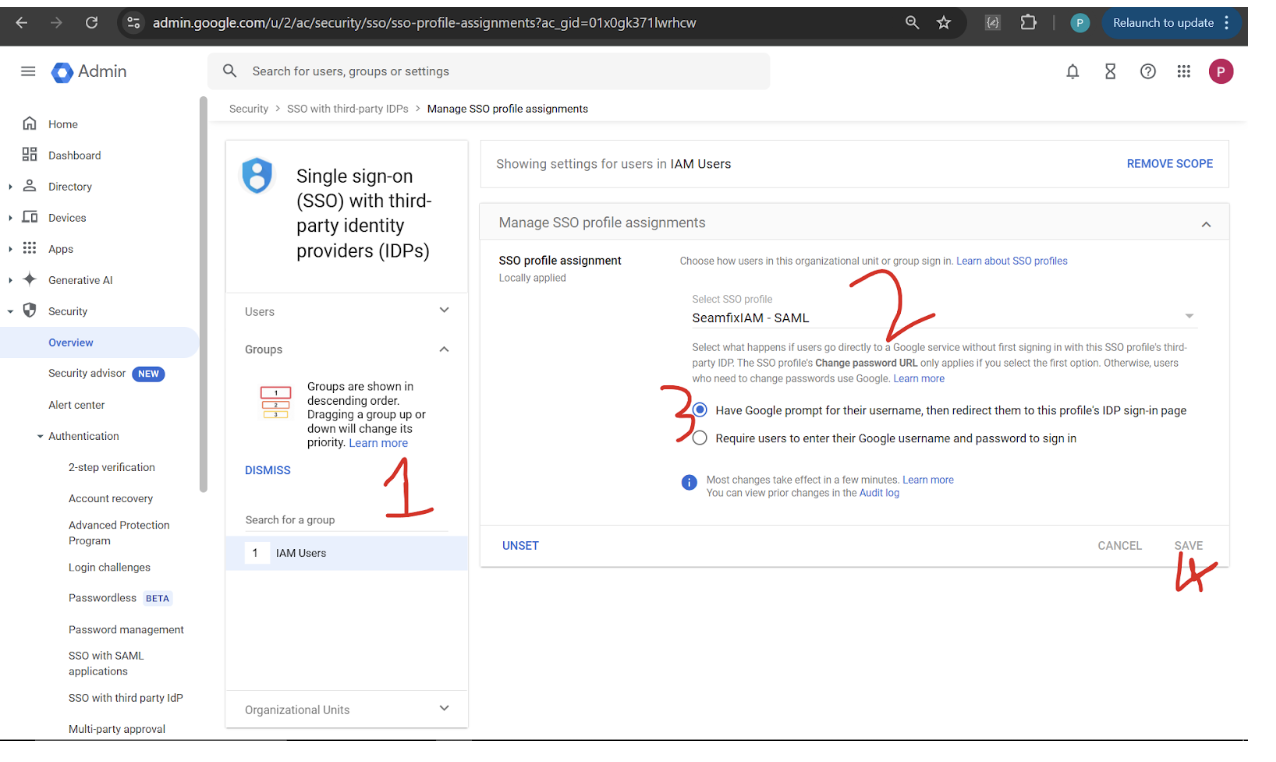Screen dimensions: 1276x762
Task: Open the tasks hourglass icon
Action: [x=1110, y=71]
